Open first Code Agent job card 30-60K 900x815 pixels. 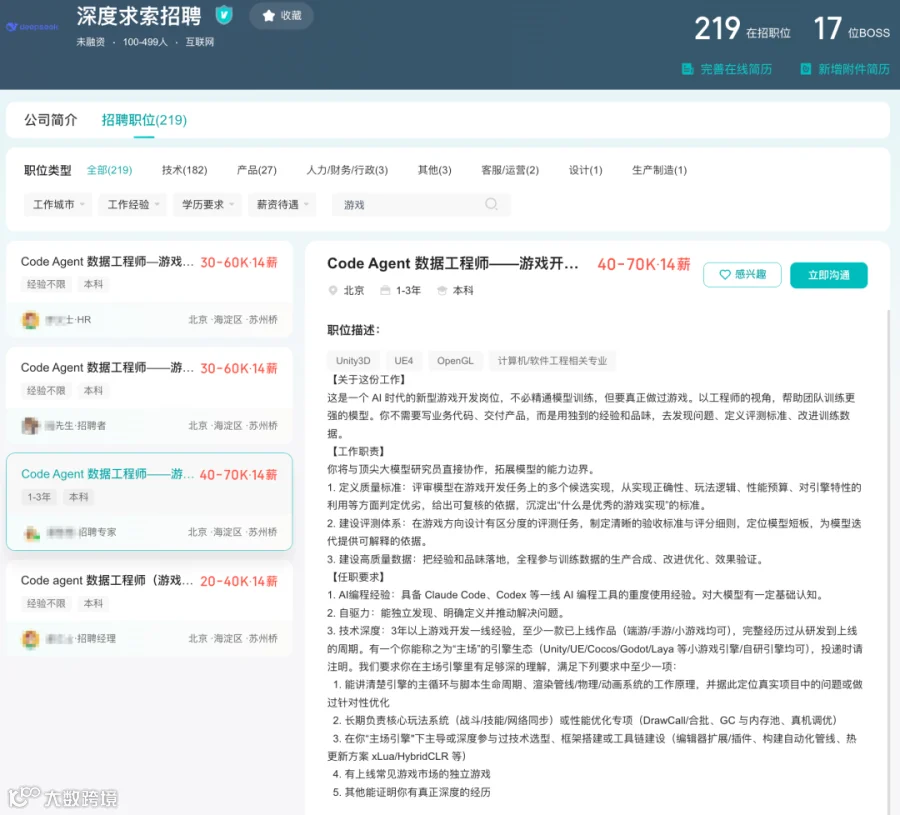(x=149, y=290)
